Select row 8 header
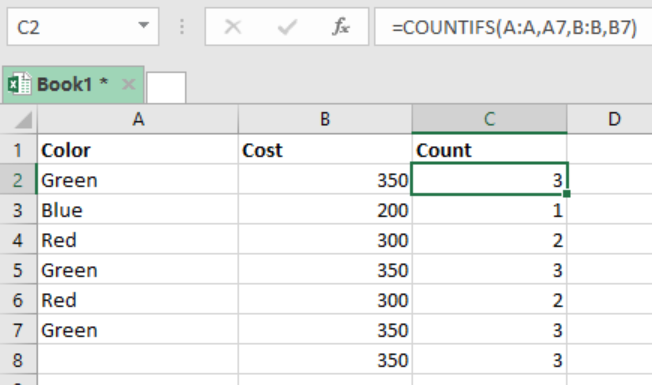The height and width of the screenshot is (385, 652). (18, 359)
